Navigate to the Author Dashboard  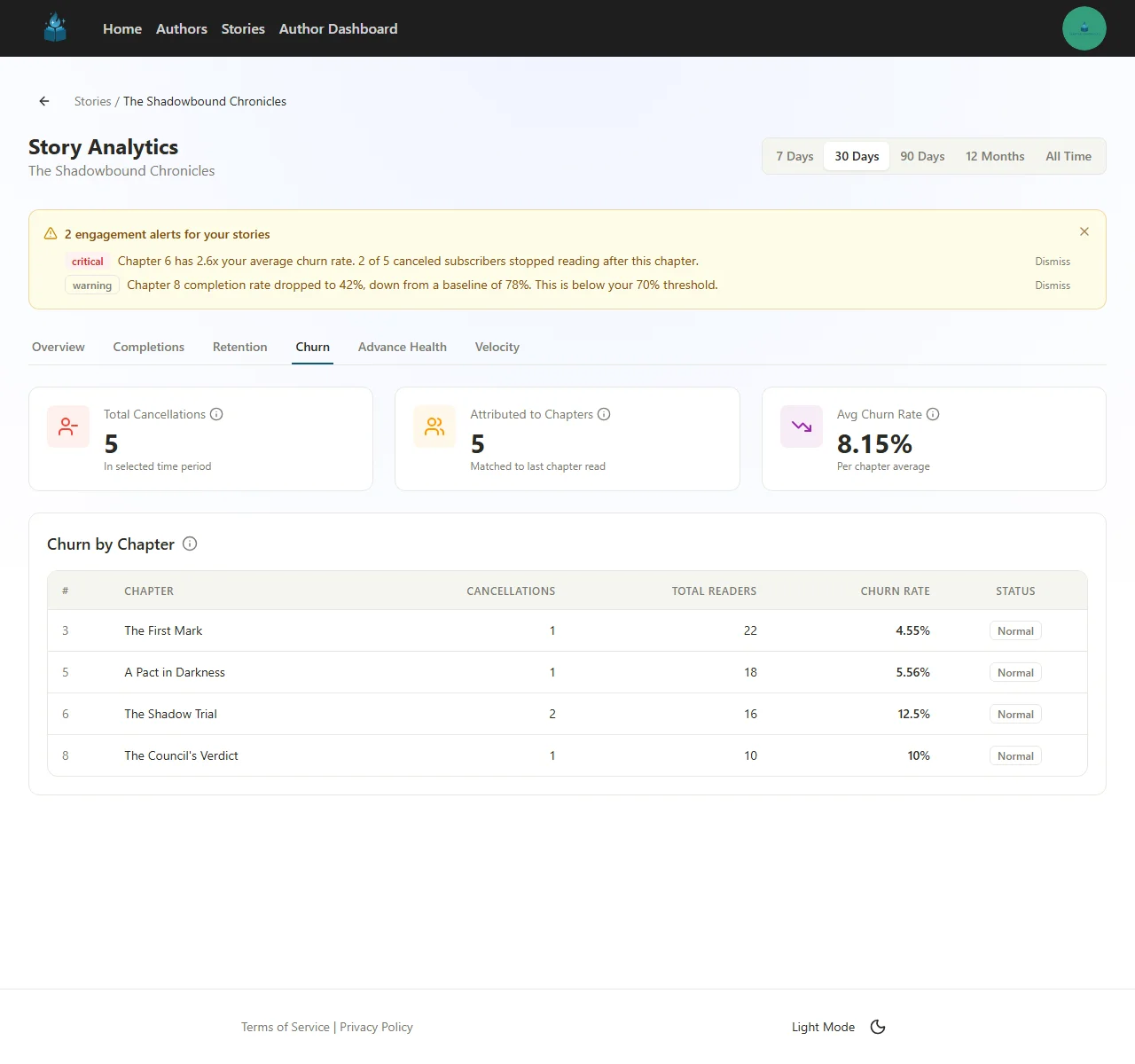click(338, 28)
